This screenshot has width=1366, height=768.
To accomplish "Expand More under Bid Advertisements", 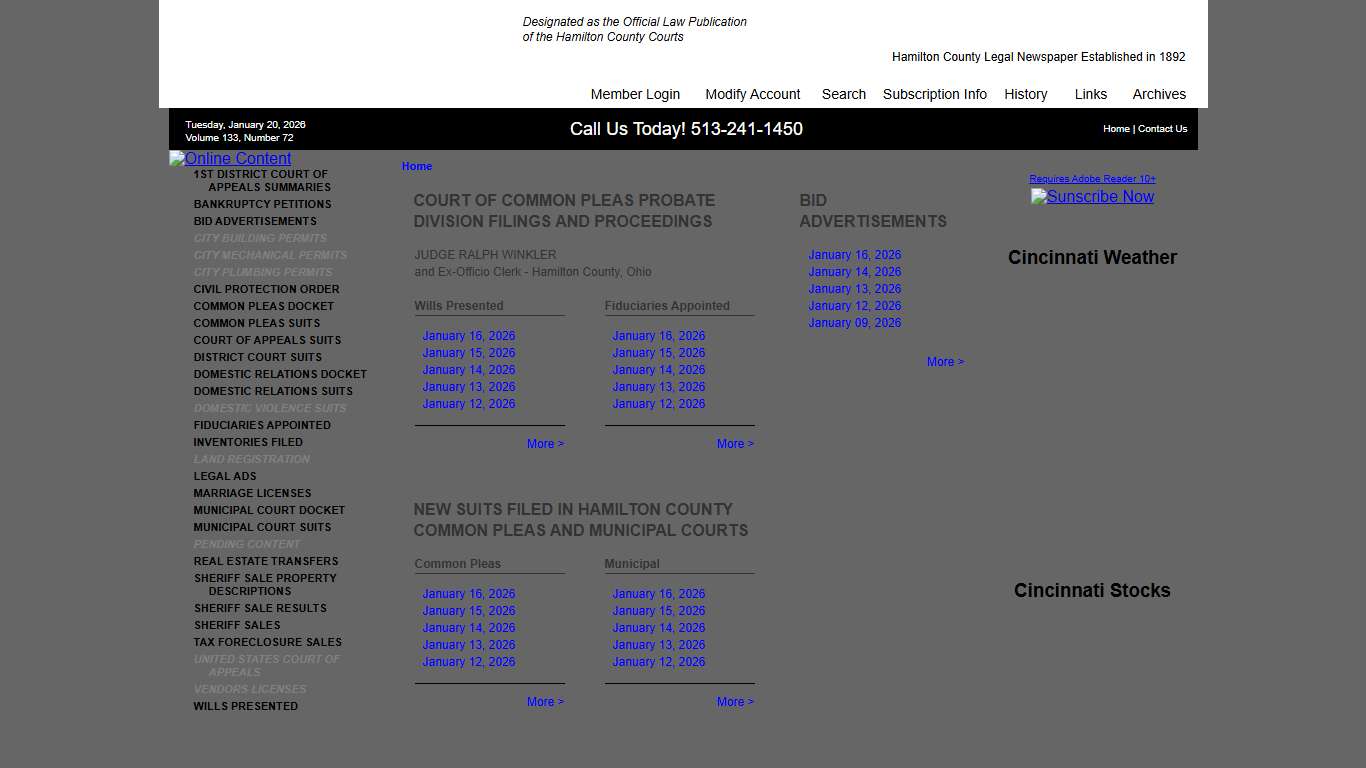I will 945,362.
